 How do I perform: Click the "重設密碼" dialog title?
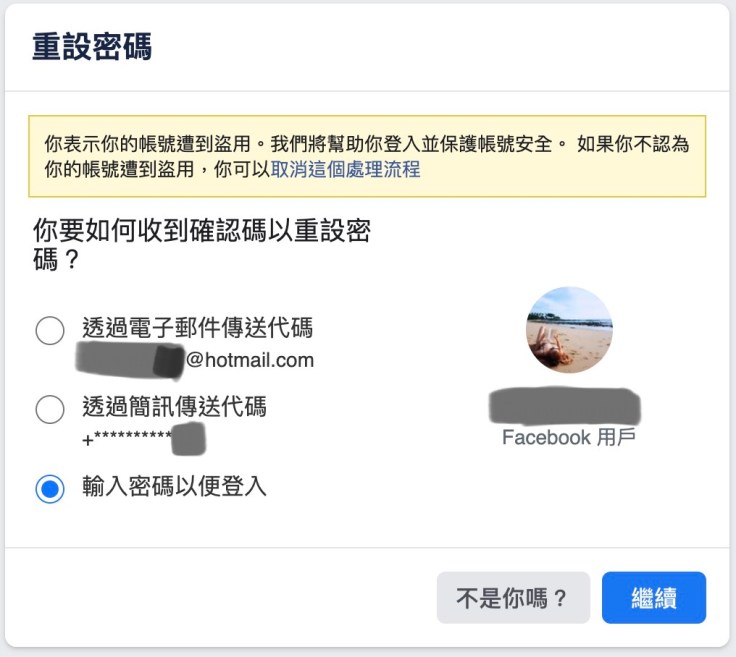[92, 47]
